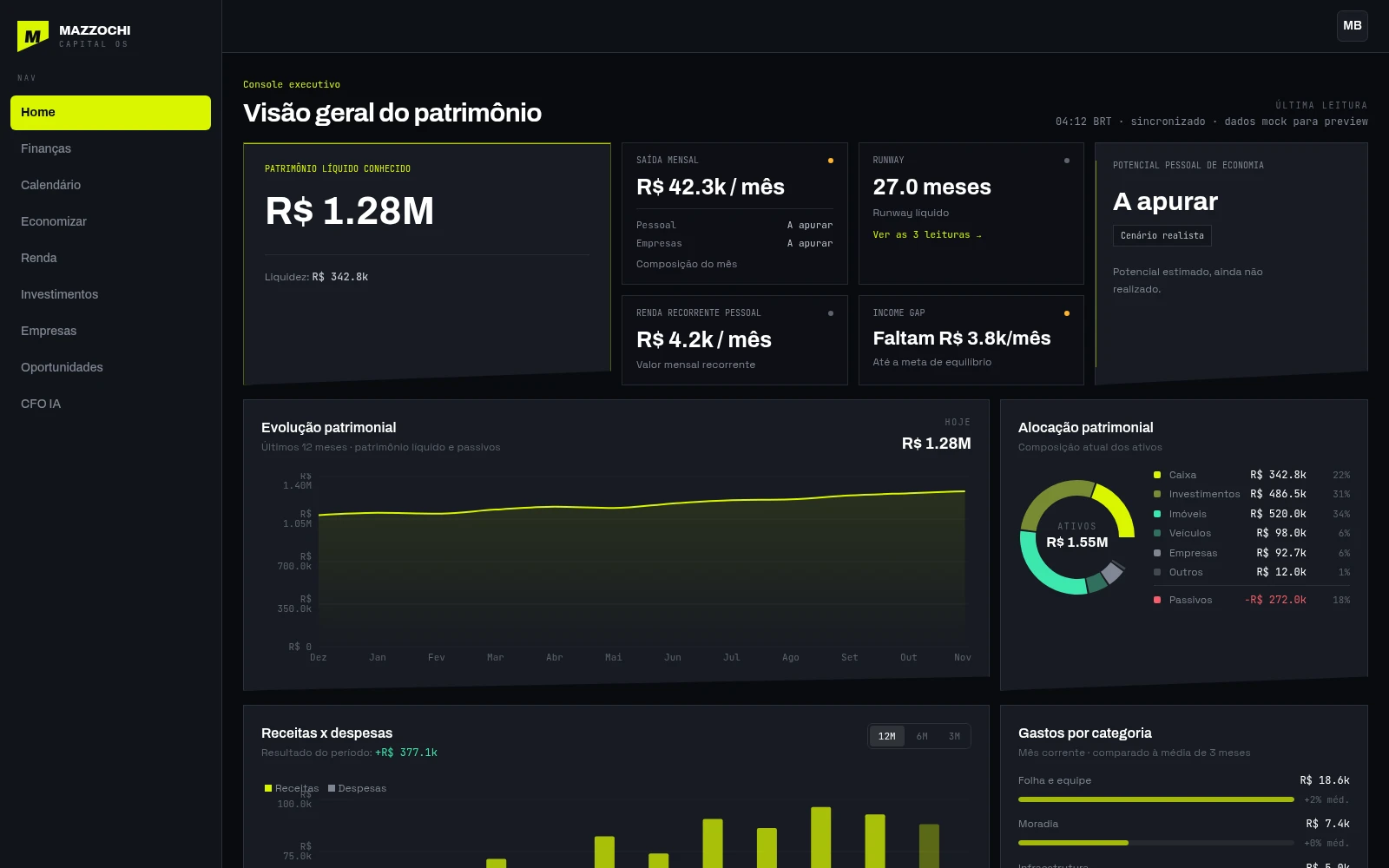Click the 'Folha e equipe' progress bar

click(1156, 799)
